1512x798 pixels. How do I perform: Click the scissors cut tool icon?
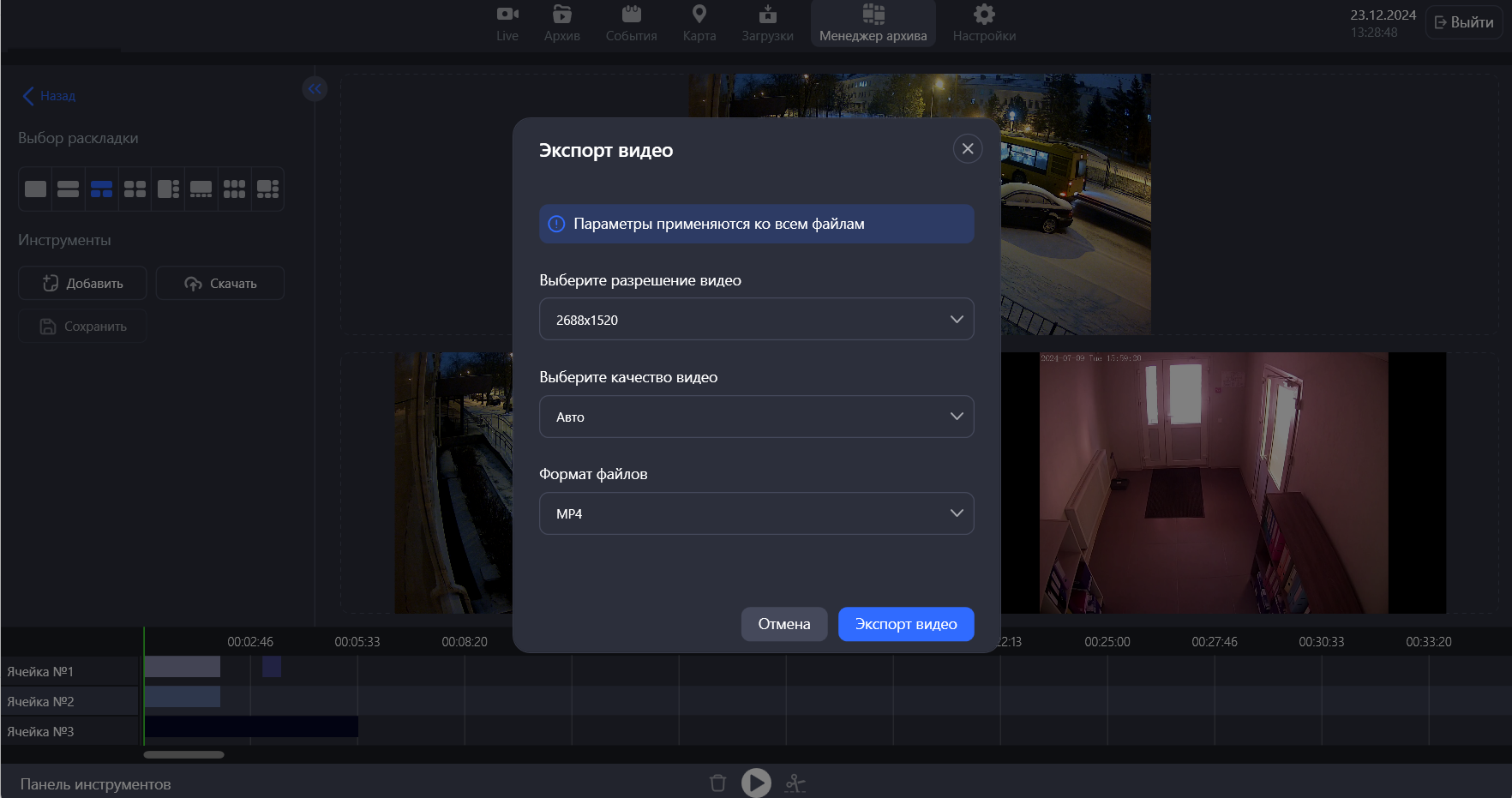(x=795, y=783)
